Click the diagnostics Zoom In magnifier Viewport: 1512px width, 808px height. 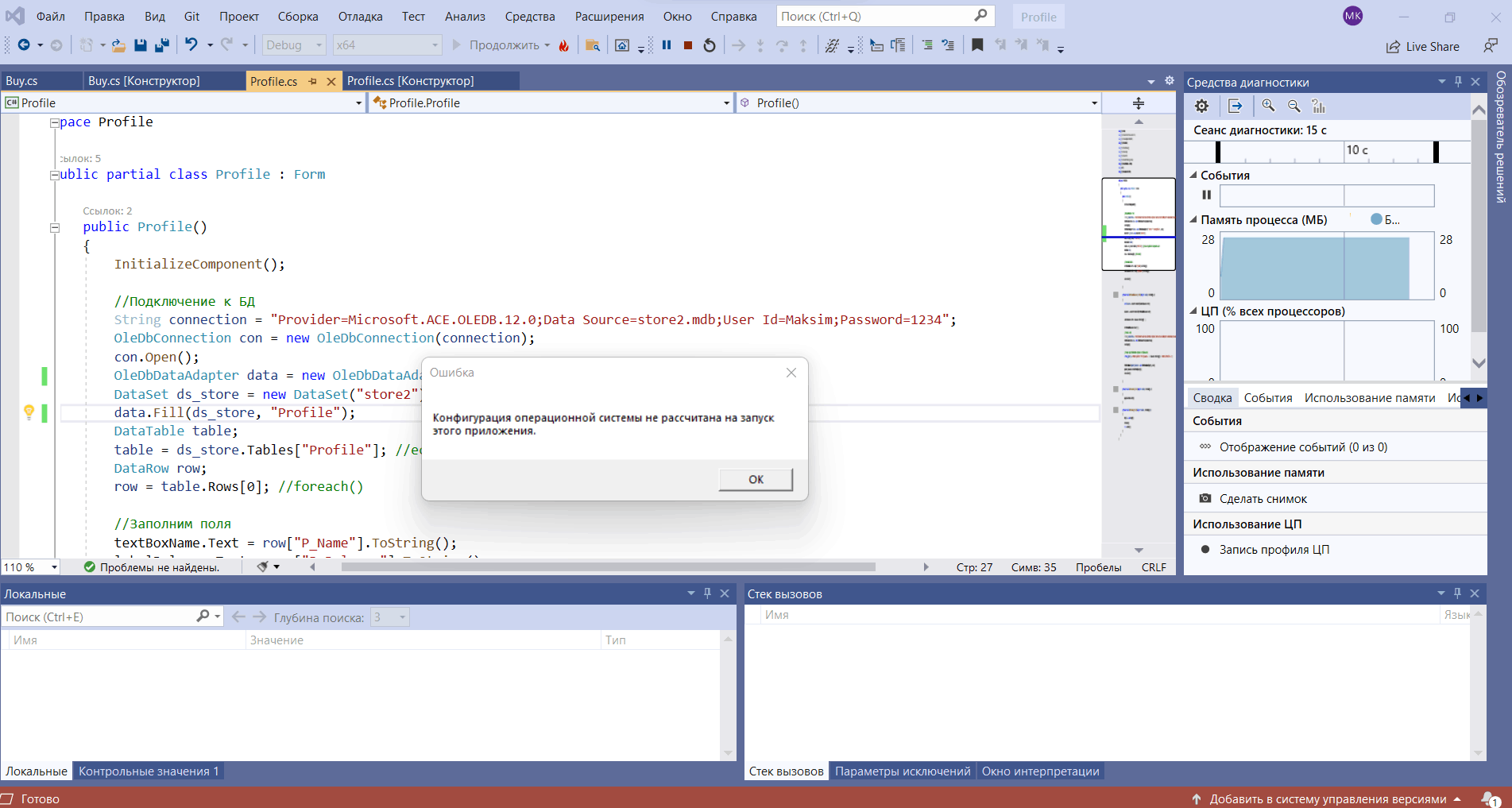pyautogui.click(x=1268, y=106)
